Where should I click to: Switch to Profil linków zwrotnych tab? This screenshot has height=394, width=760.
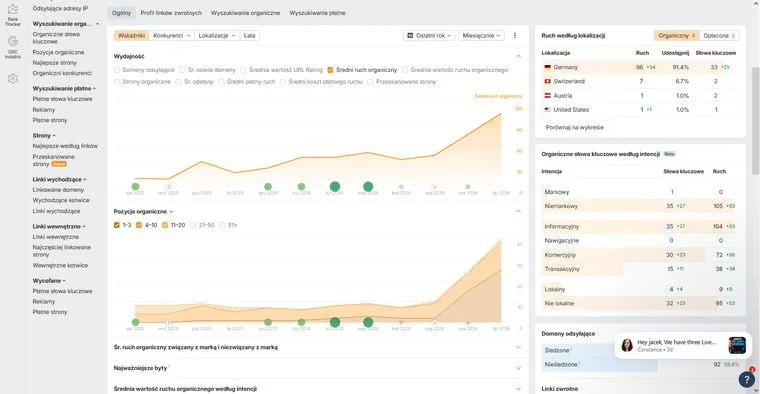tap(171, 13)
